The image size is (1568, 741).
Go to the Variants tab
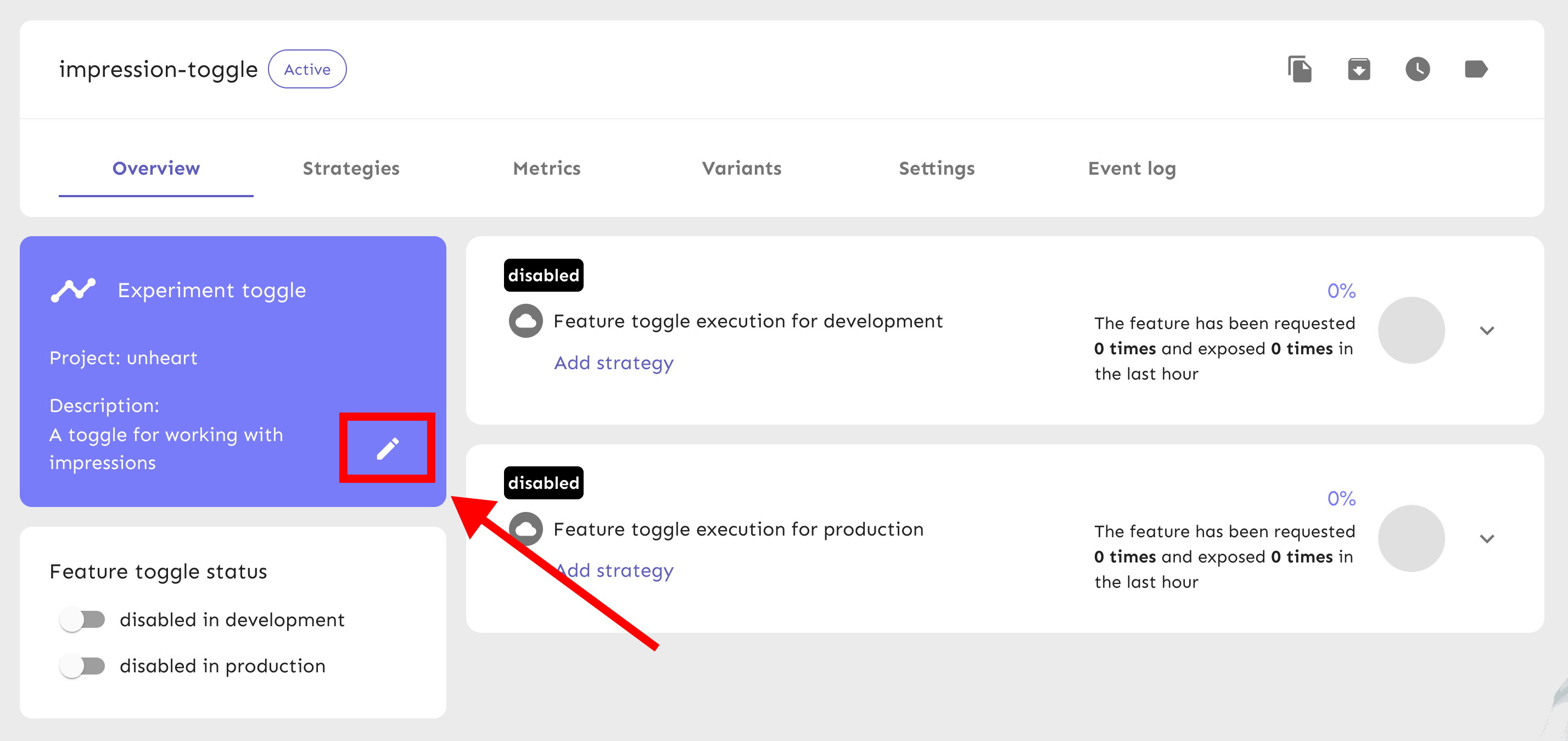pos(741,168)
